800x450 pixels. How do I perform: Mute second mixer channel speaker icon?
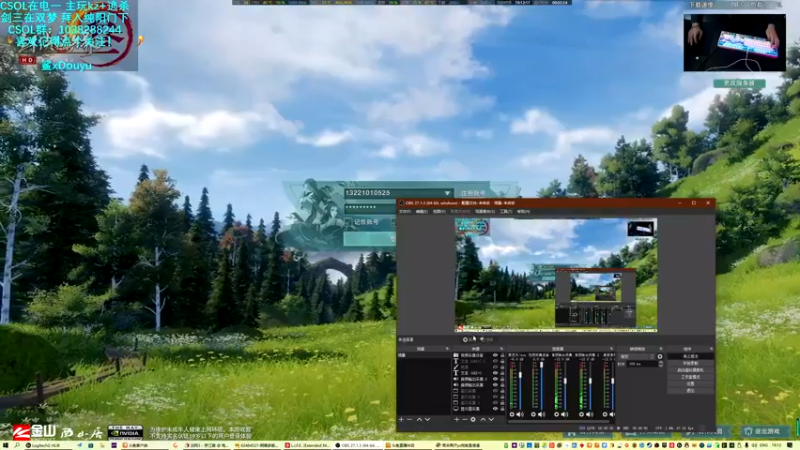coord(542,414)
